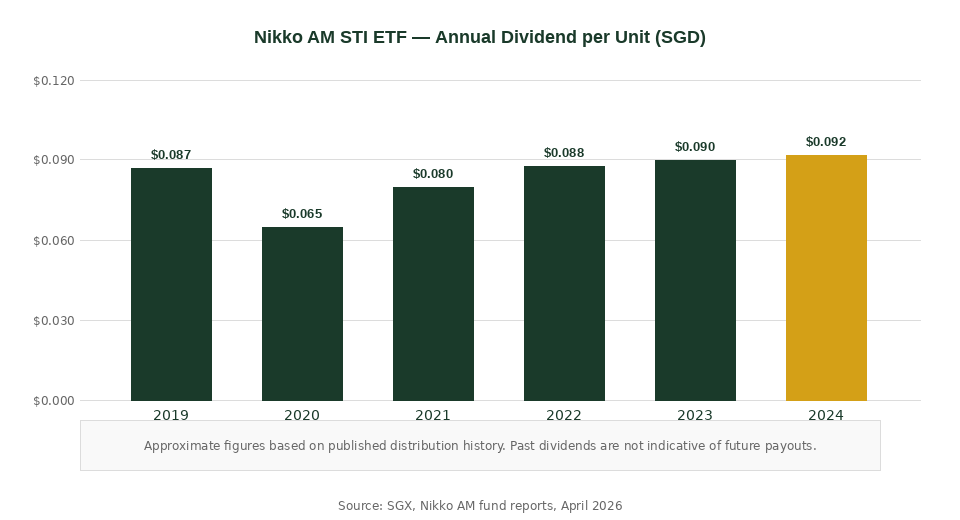This screenshot has width=960, height=520.
Task: Click the Source: SGX footer text
Action: click(x=480, y=506)
